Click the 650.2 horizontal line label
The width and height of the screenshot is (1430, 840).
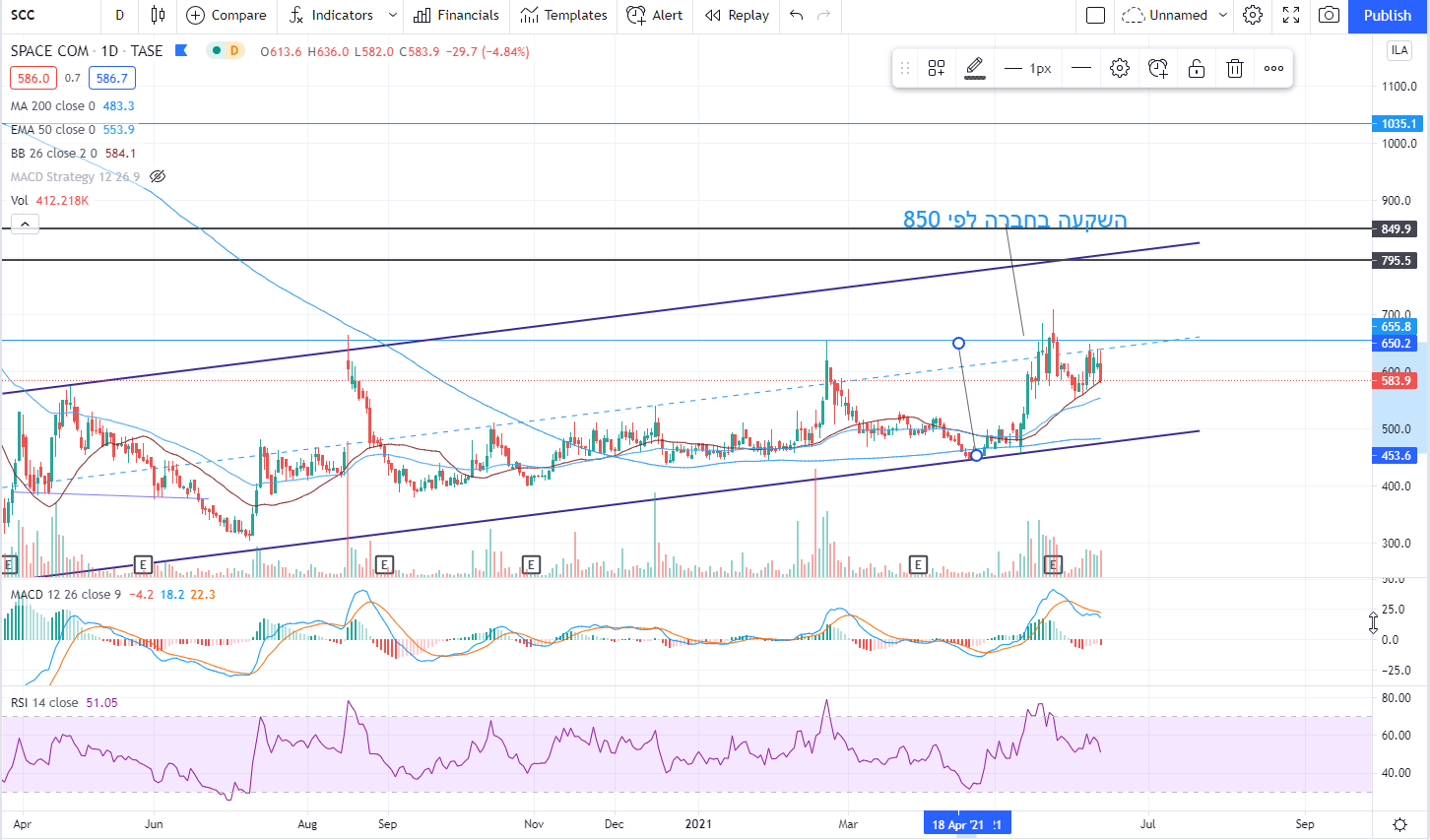[1396, 343]
